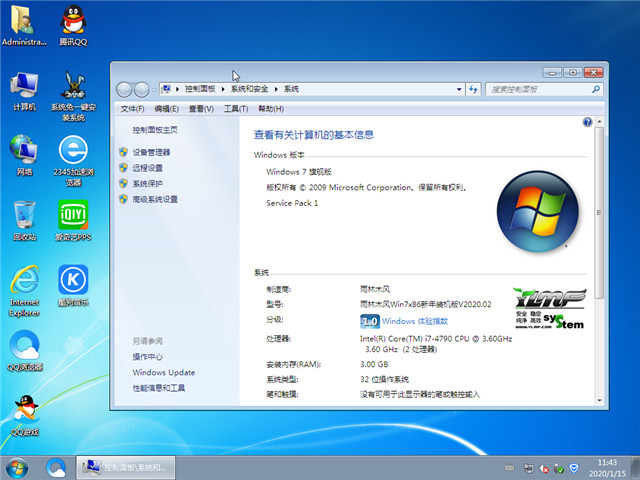The width and height of the screenshot is (640, 480).
Task: Open the 编辑(E) menu
Action: tap(167, 109)
